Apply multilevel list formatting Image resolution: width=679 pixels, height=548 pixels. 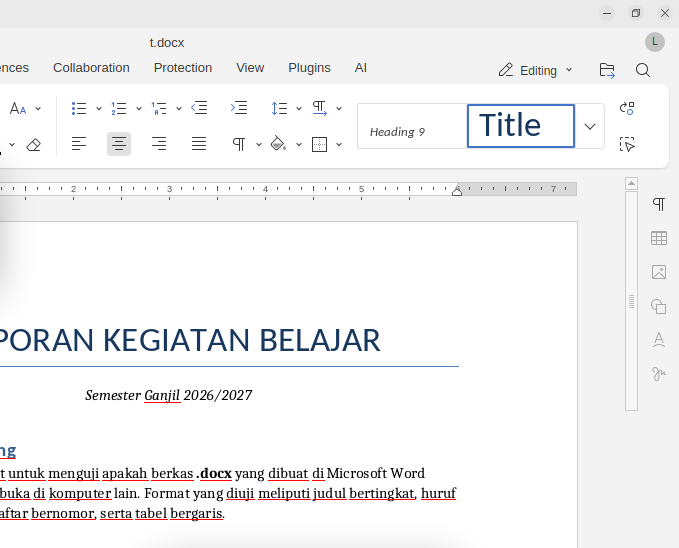tap(159, 108)
